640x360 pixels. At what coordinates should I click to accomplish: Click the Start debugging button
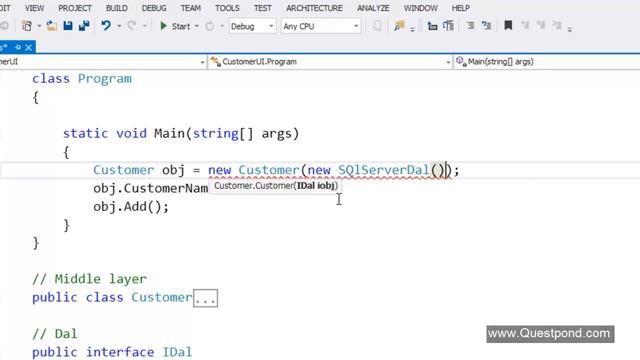(175, 26)
